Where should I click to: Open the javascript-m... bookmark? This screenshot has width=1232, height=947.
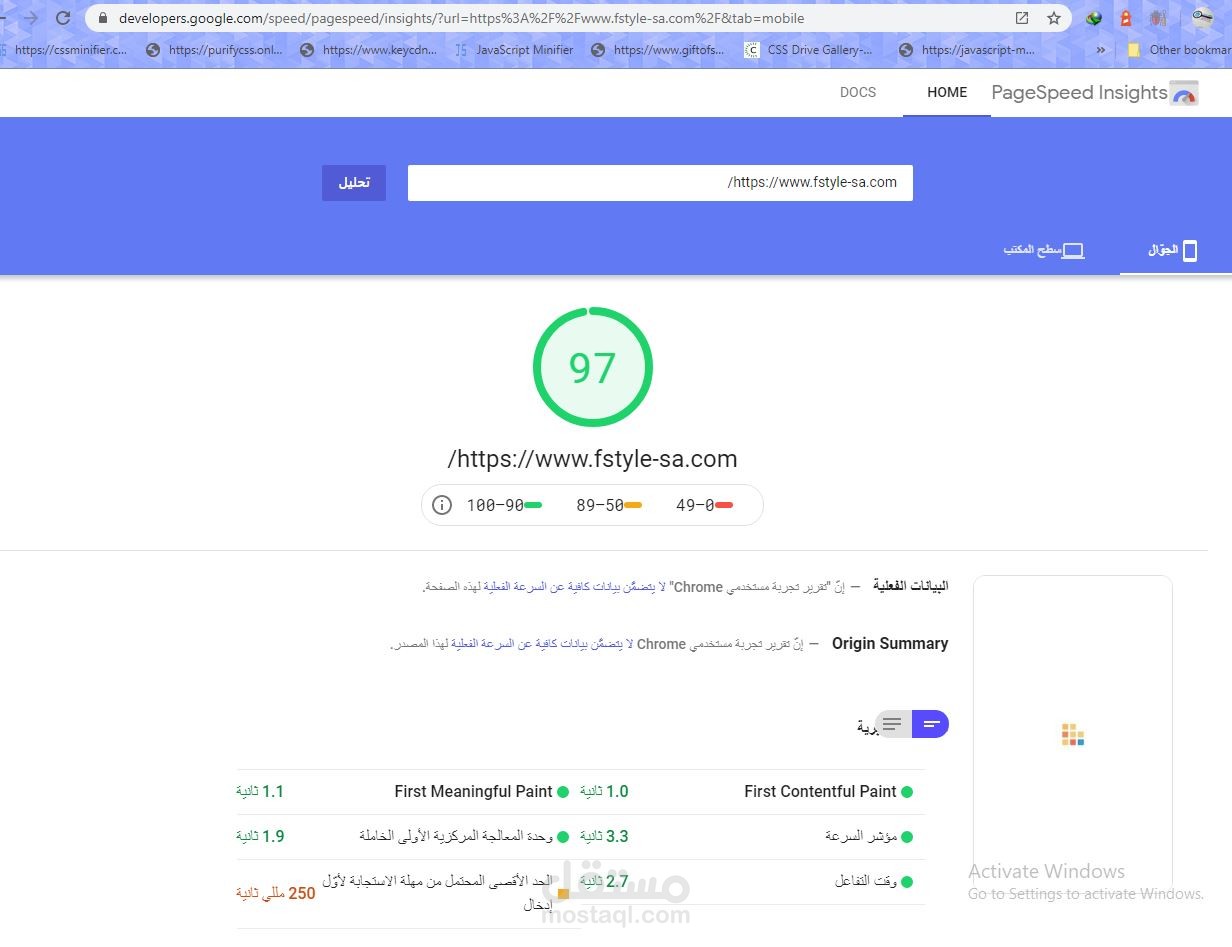(968, 50)
